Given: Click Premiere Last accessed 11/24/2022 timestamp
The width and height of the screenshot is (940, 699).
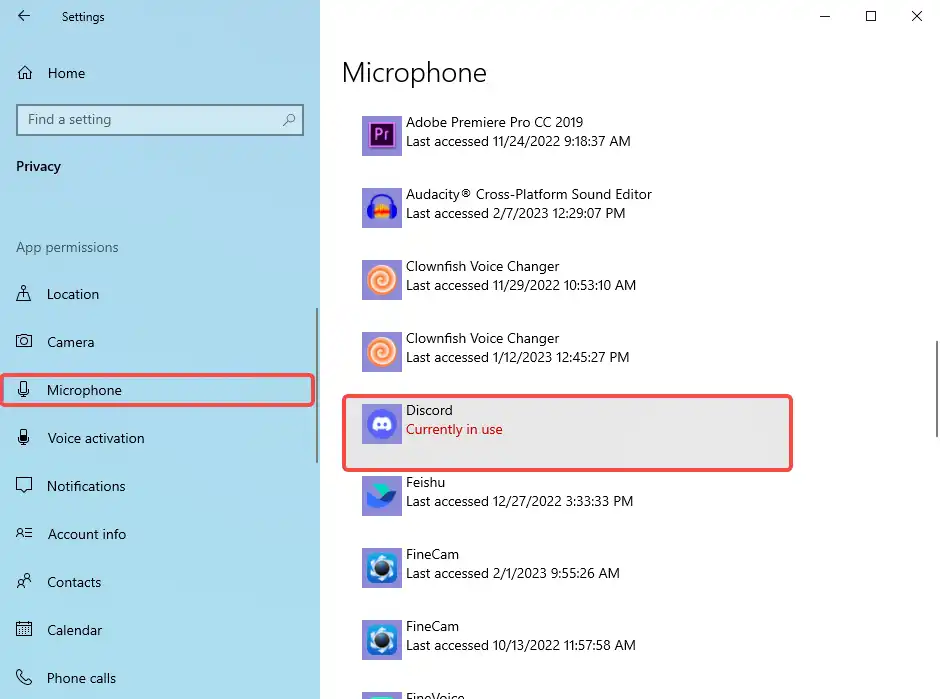Looking at the screenshot, I should click(519, 141).
